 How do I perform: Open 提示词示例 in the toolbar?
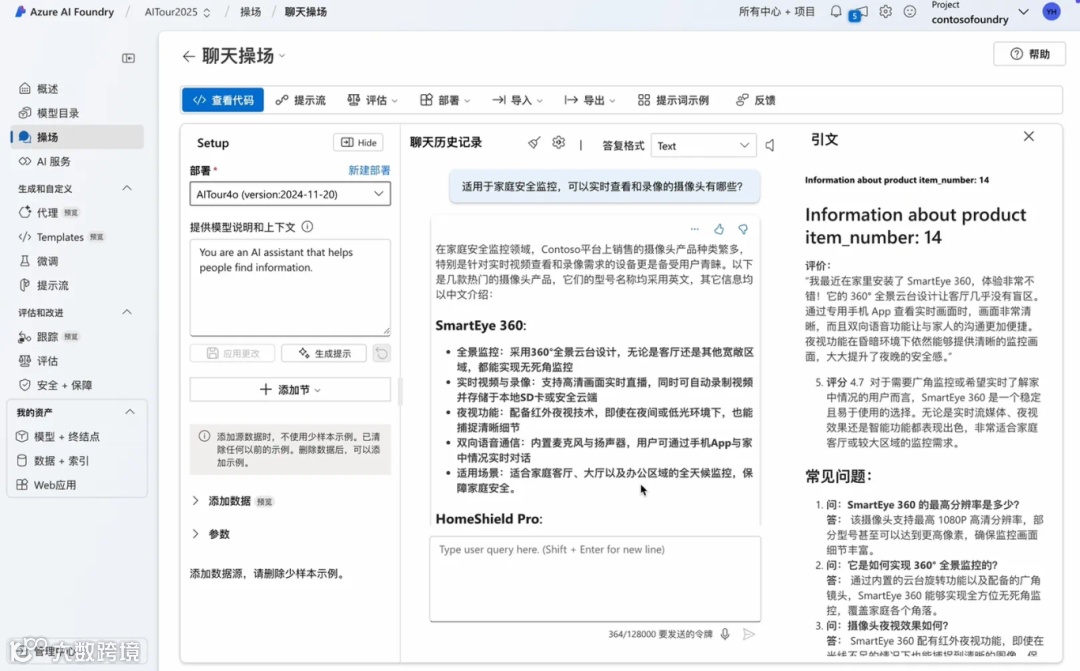[673, 100]
